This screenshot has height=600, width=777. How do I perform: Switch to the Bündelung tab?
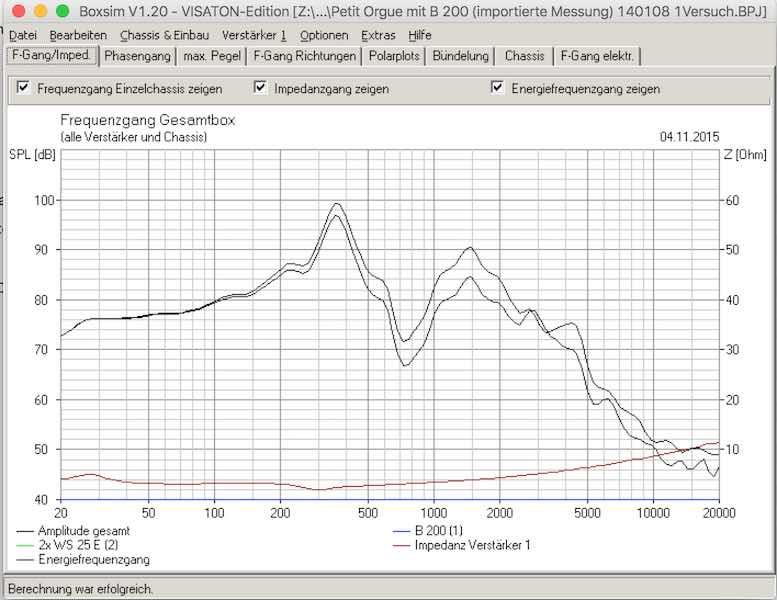[x=461, y=56]
